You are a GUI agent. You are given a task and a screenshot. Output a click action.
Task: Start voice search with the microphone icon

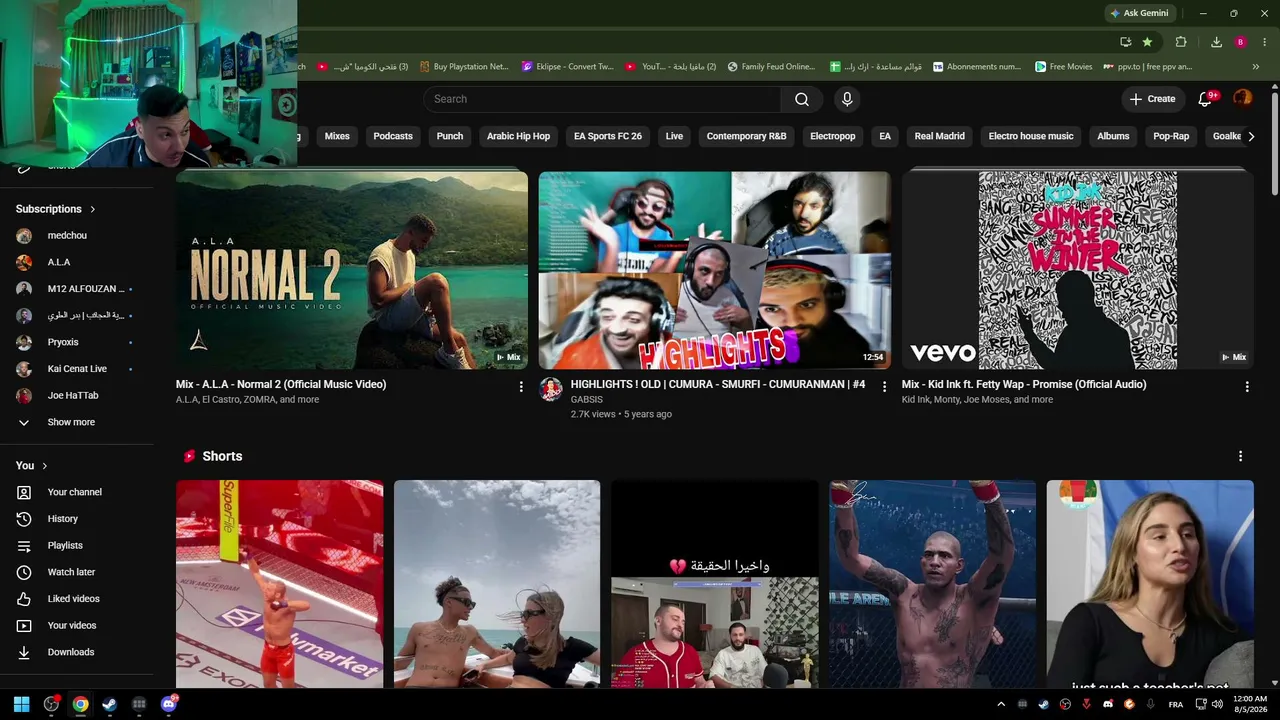[x=847, y=99]
